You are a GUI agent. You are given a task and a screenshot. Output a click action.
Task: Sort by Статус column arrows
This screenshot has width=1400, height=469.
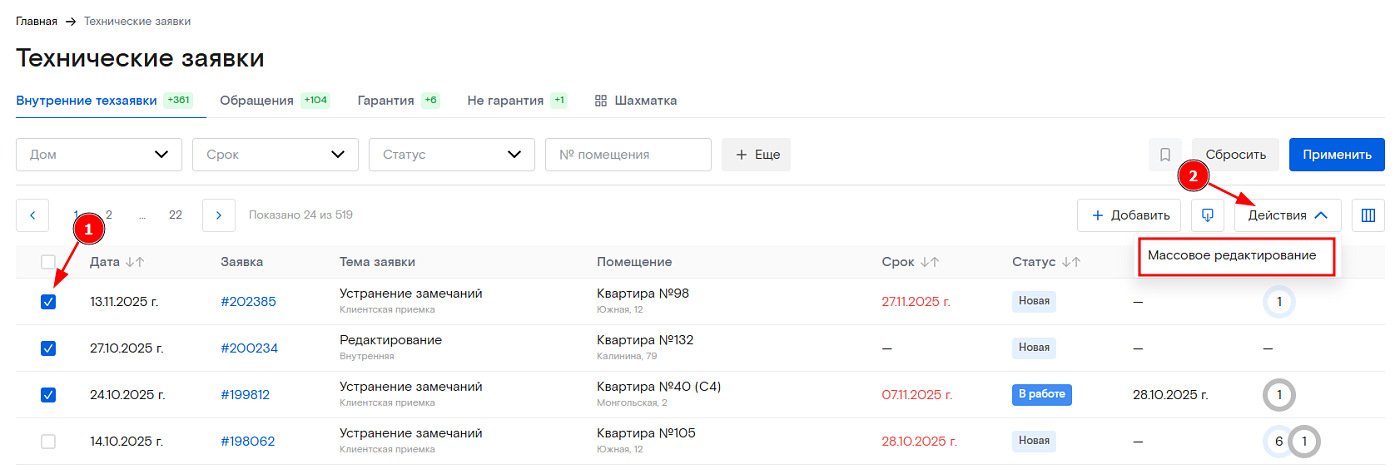pos(1071,262)
